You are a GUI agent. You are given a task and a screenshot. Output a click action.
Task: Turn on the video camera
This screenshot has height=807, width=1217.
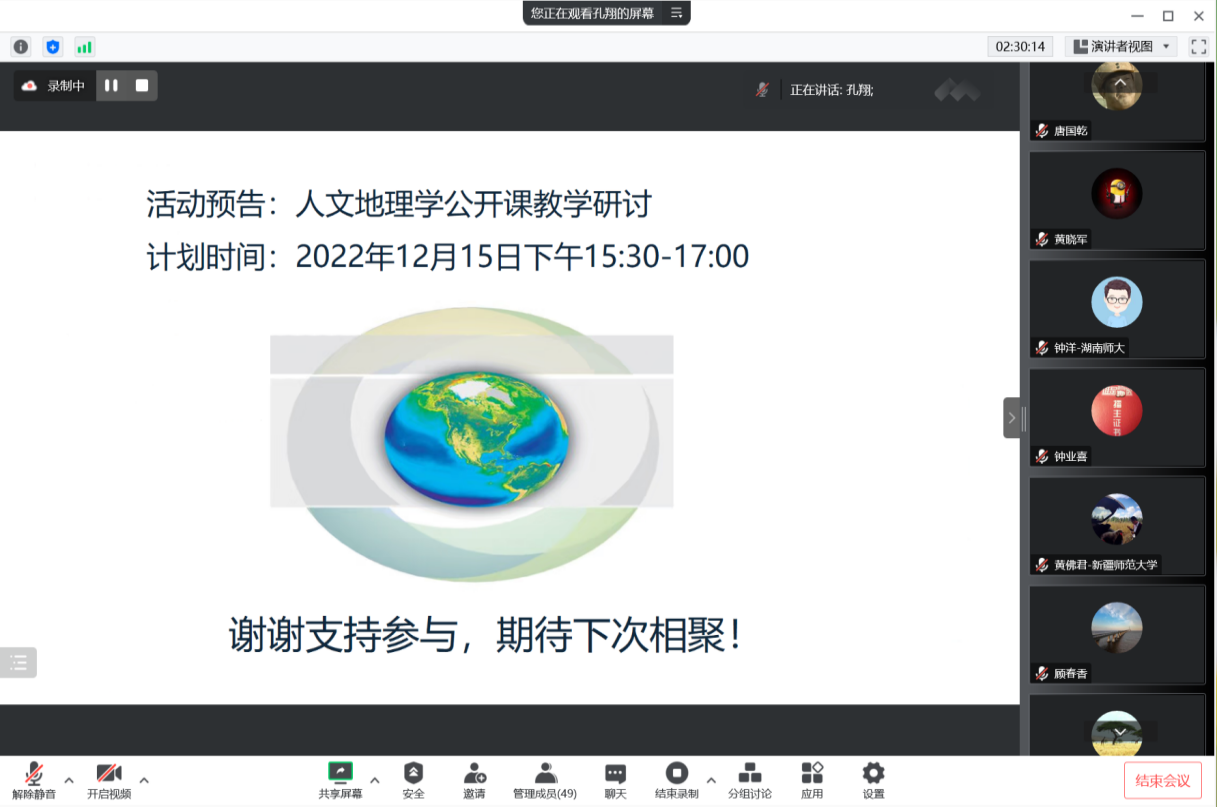(108, 779)
